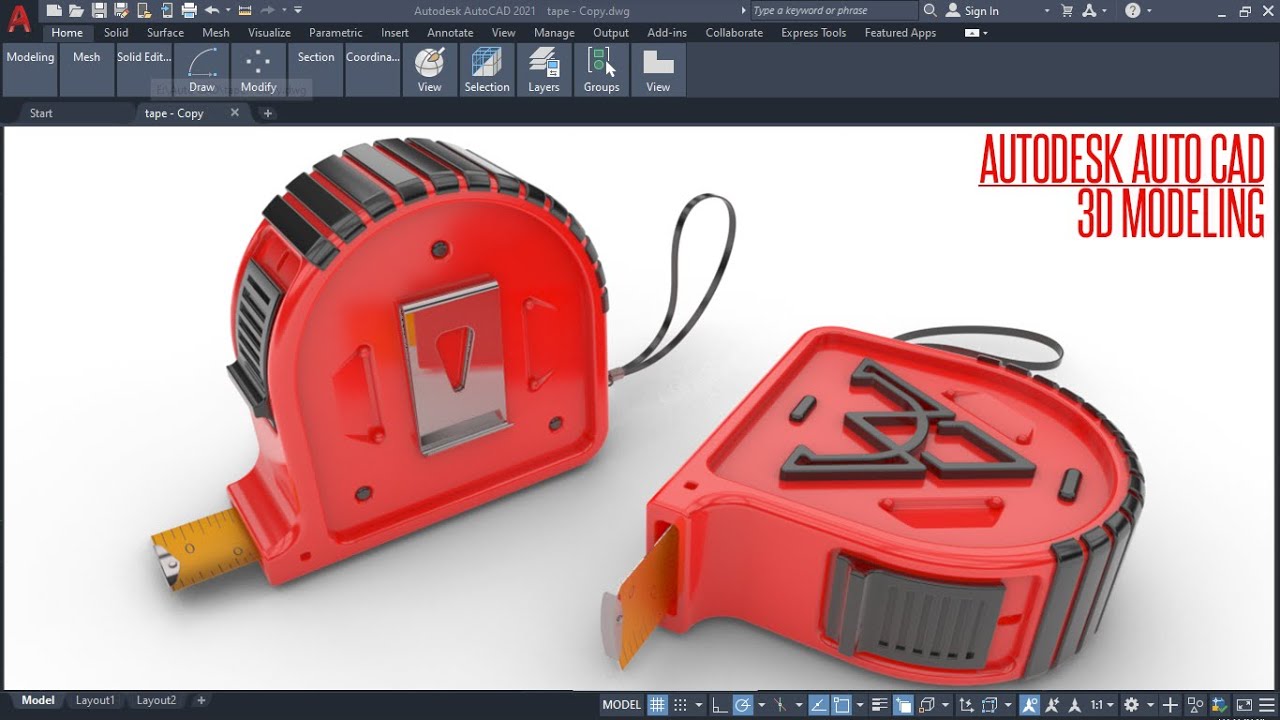The image size is (1280, 720).
Task: Switch to the Start file tab
Action: 41,113
